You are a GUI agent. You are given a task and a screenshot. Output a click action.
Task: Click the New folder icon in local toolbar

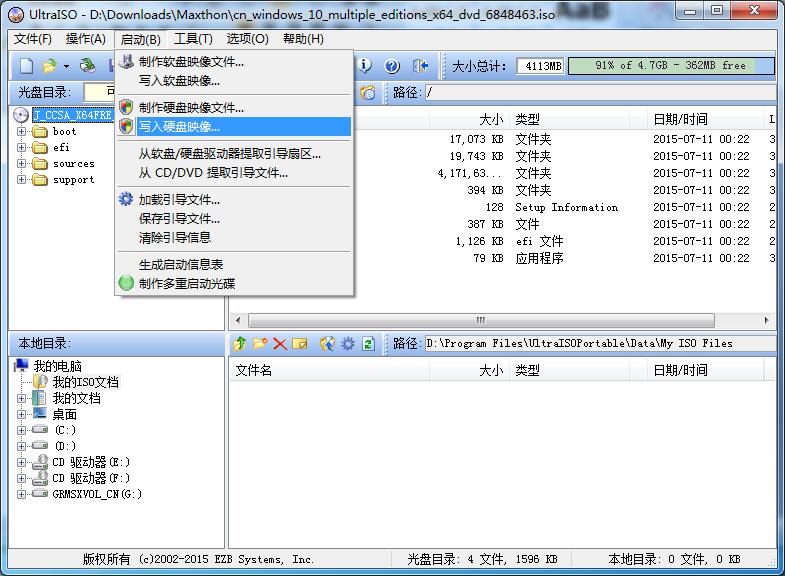[260, 344]
